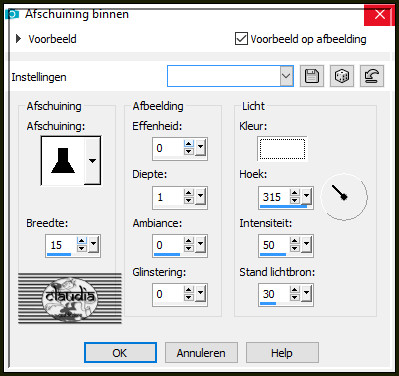Viewport: 399px width, 376px height.
Task: Close the Afschuining binnen dialog
Action: [x=380, y=15]
